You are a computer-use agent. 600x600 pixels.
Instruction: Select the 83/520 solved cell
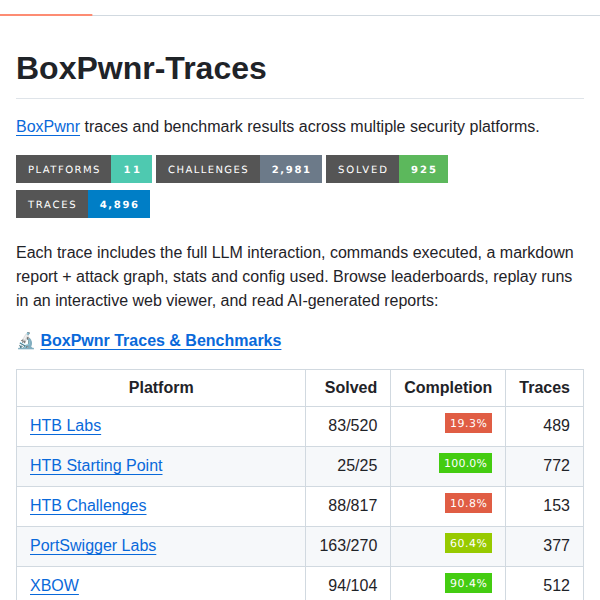348,426
